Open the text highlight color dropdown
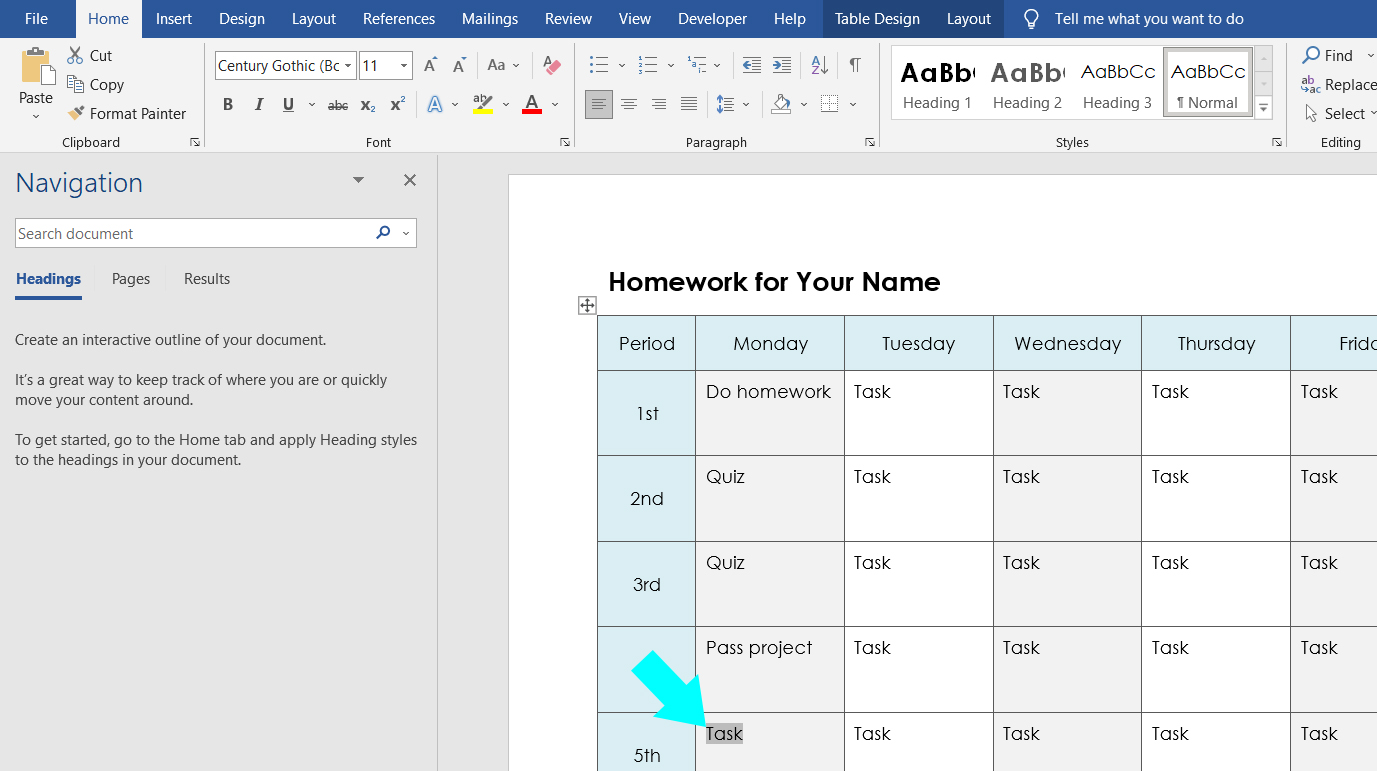This screenshot has width=1377, height=771. pos(504,104)
